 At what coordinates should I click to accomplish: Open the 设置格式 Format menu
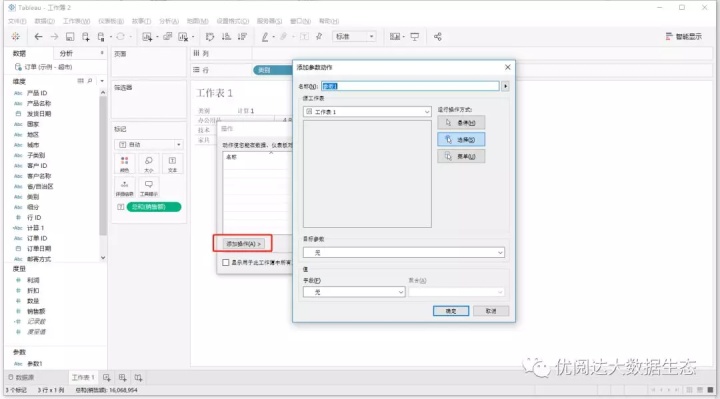click(x=232, y=21)
